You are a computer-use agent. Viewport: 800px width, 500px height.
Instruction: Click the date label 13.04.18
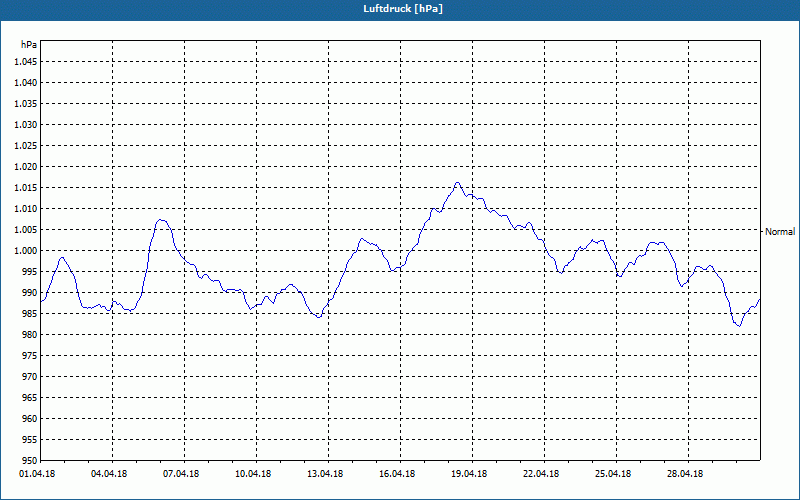[x=325, y=474]
